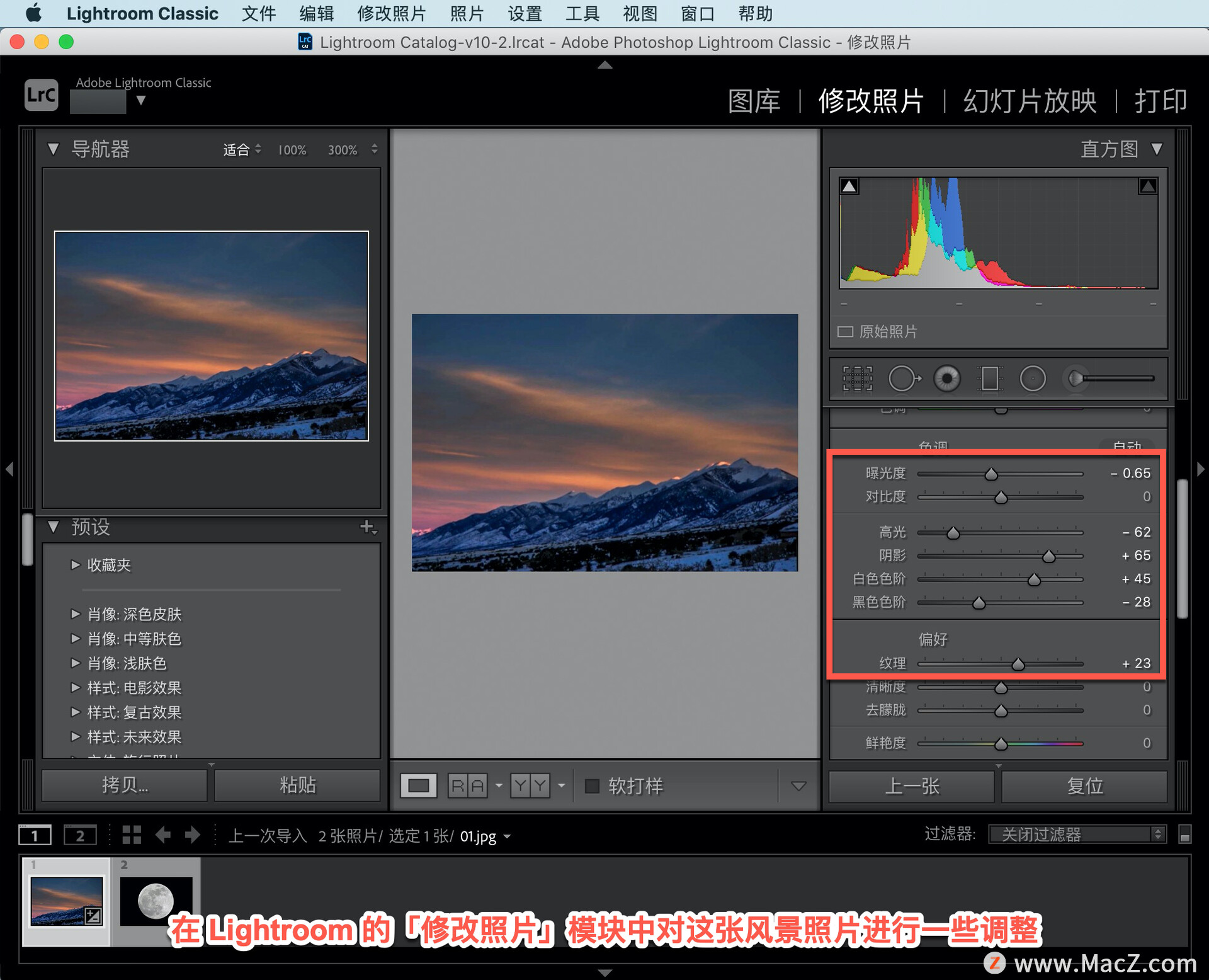This screenshot has width=1209, height=980.
Task: Collapse the top module panel arrow
Action: (604, 64)
